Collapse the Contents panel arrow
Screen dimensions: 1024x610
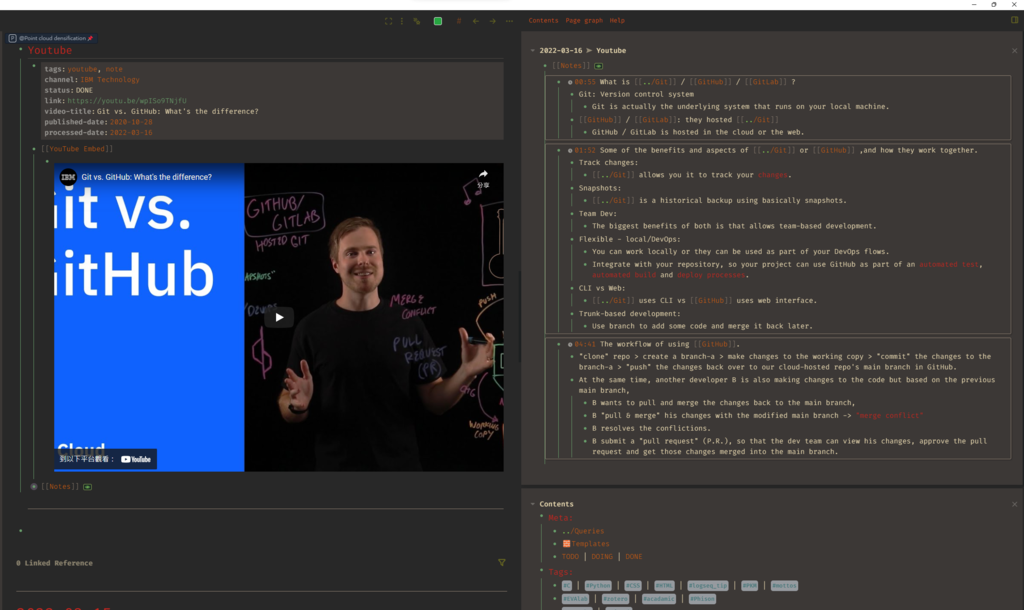[x=533, y=504]
